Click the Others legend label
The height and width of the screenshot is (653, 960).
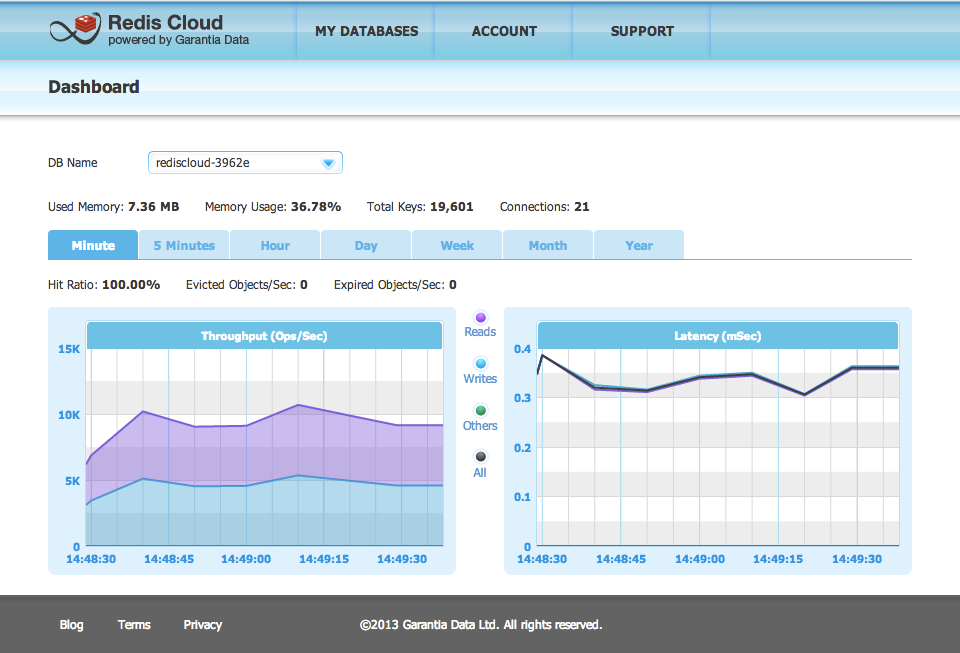point(480,426)
